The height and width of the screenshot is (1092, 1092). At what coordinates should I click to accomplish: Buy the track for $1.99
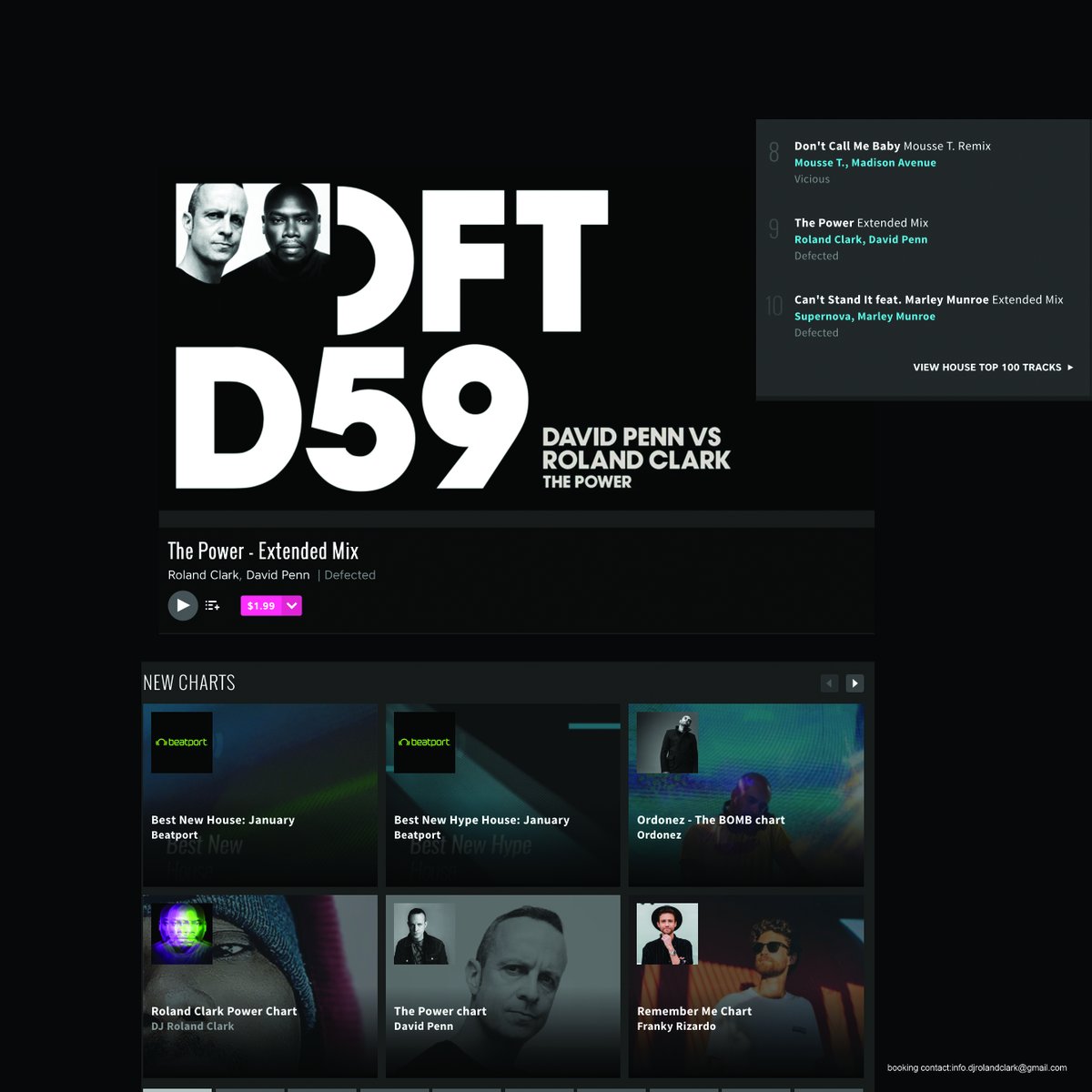click(x=261, y=606)
